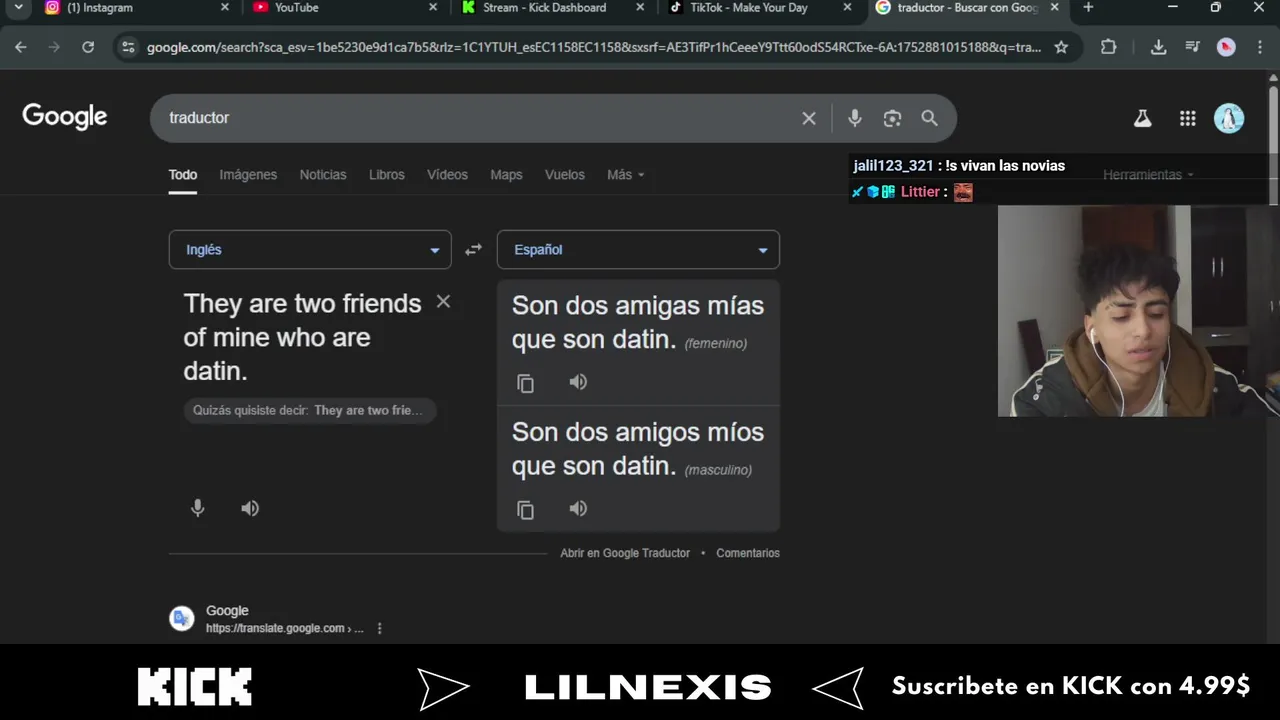Copy the masculino translation
Viewport: 1280px width, 720px height.
click(525, 510)
